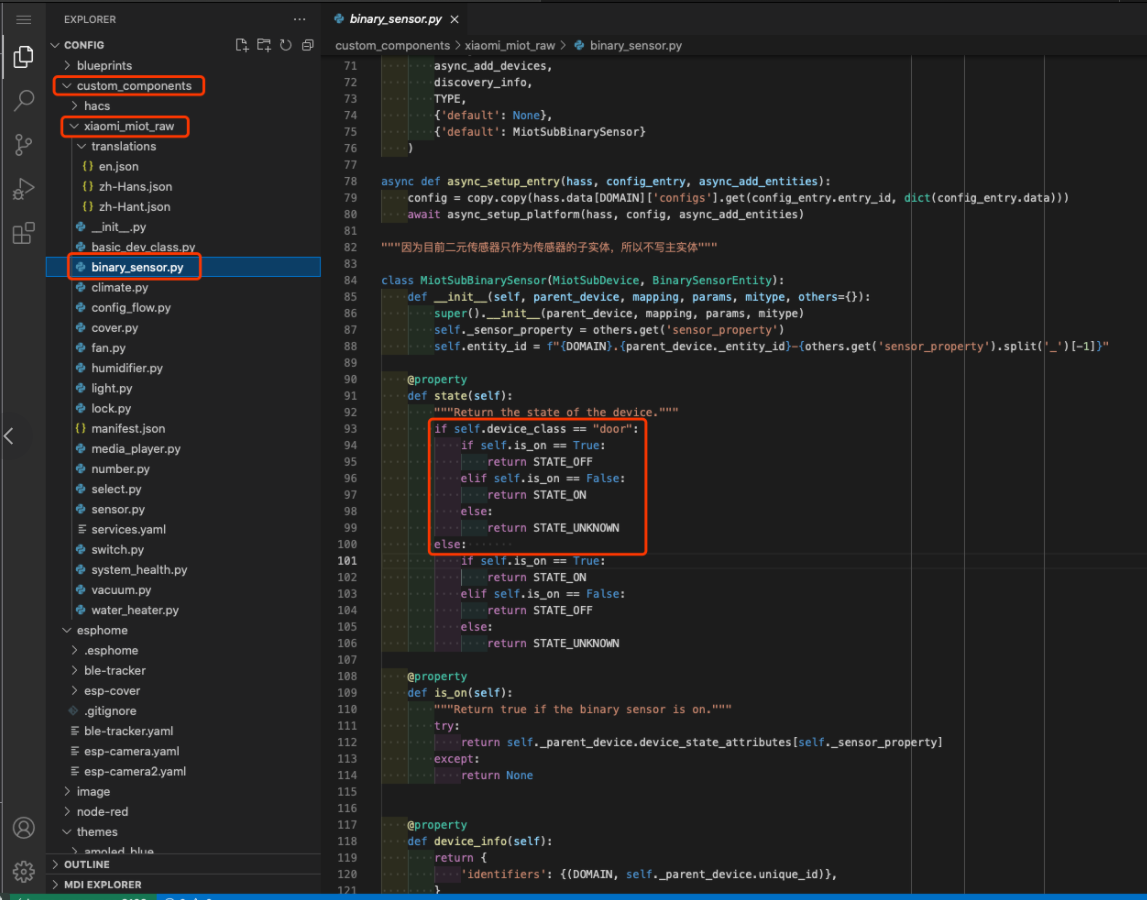Click binary_sensor.py in the breadcrumb
Screen dimensions: 1147x900
click(x=636, y=45)
